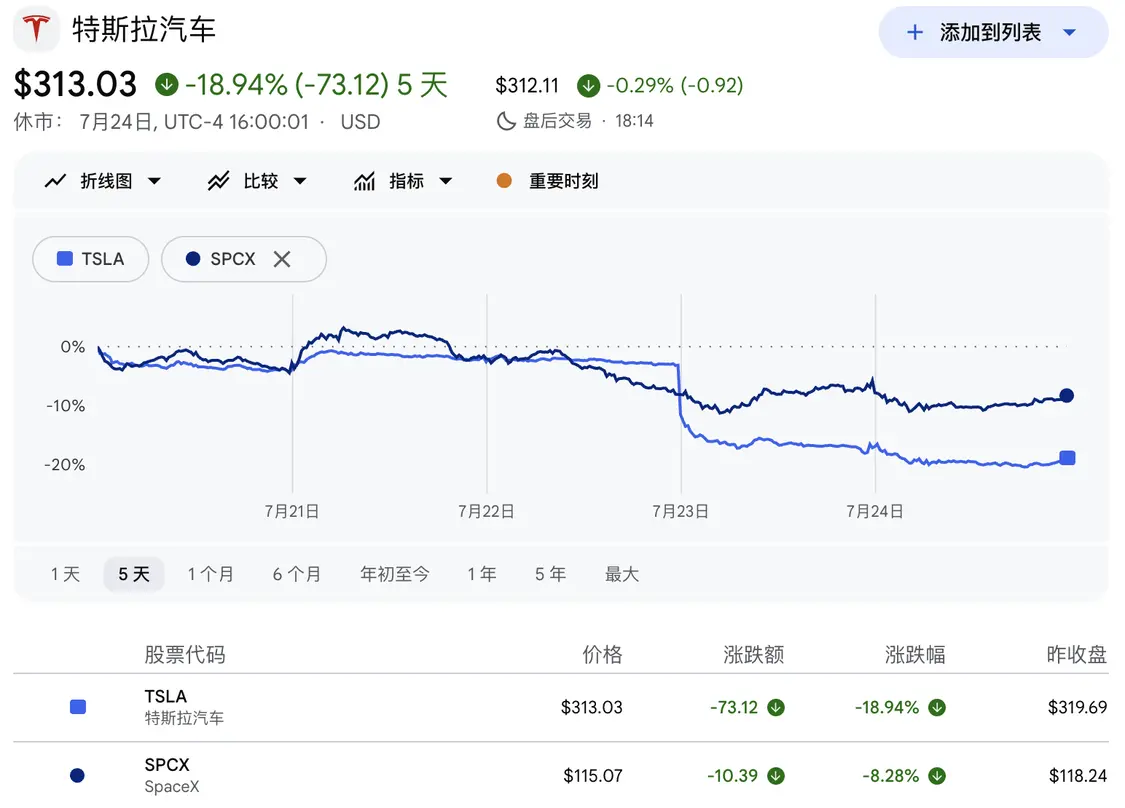Click the 价格 column header
Viewport: 1125px width, 808px height.
tap(602, 654)
